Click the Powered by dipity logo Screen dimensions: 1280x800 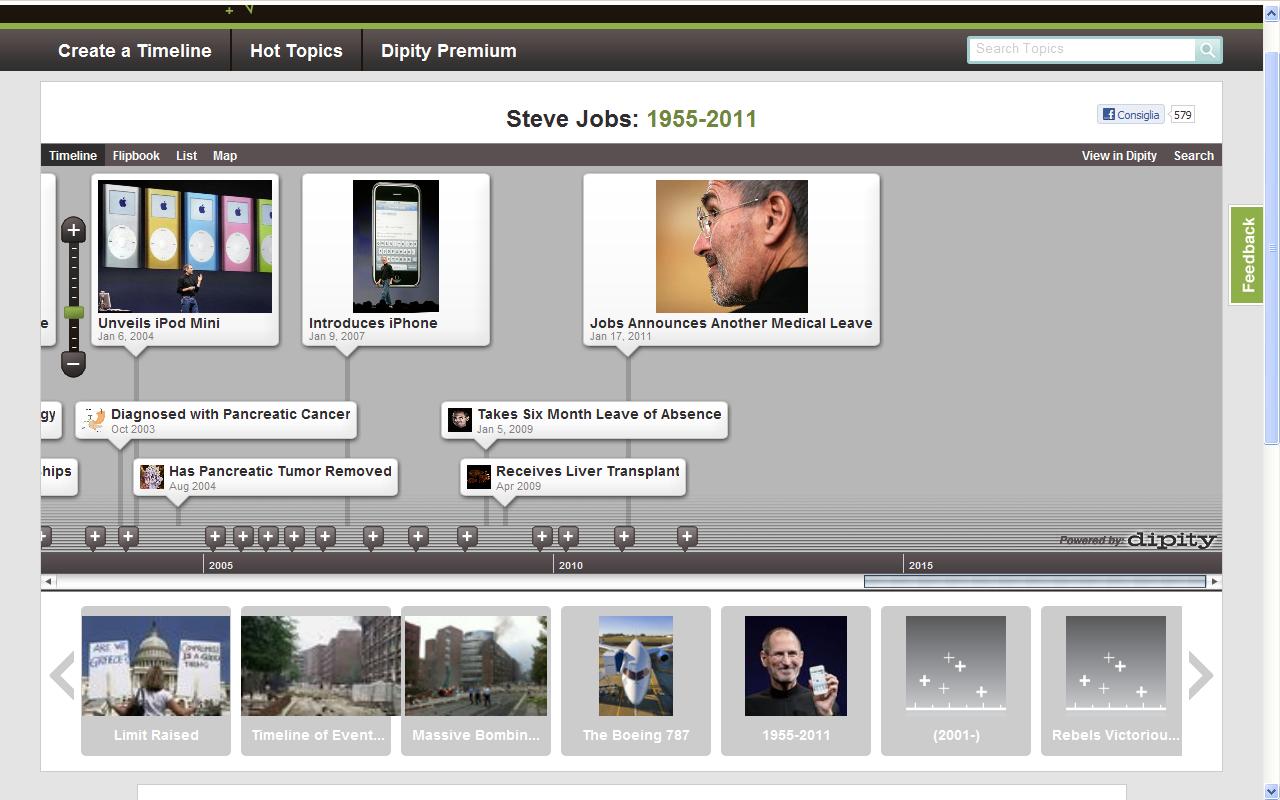click(x=1138, y=540)
